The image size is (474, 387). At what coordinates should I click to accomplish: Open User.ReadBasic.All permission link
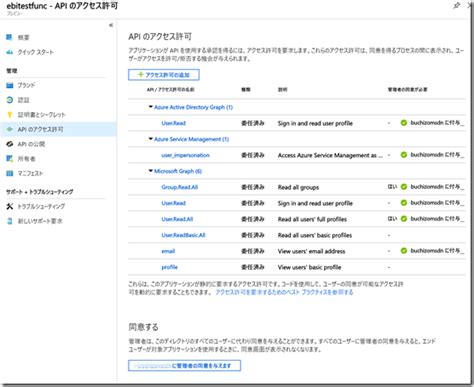183,235
